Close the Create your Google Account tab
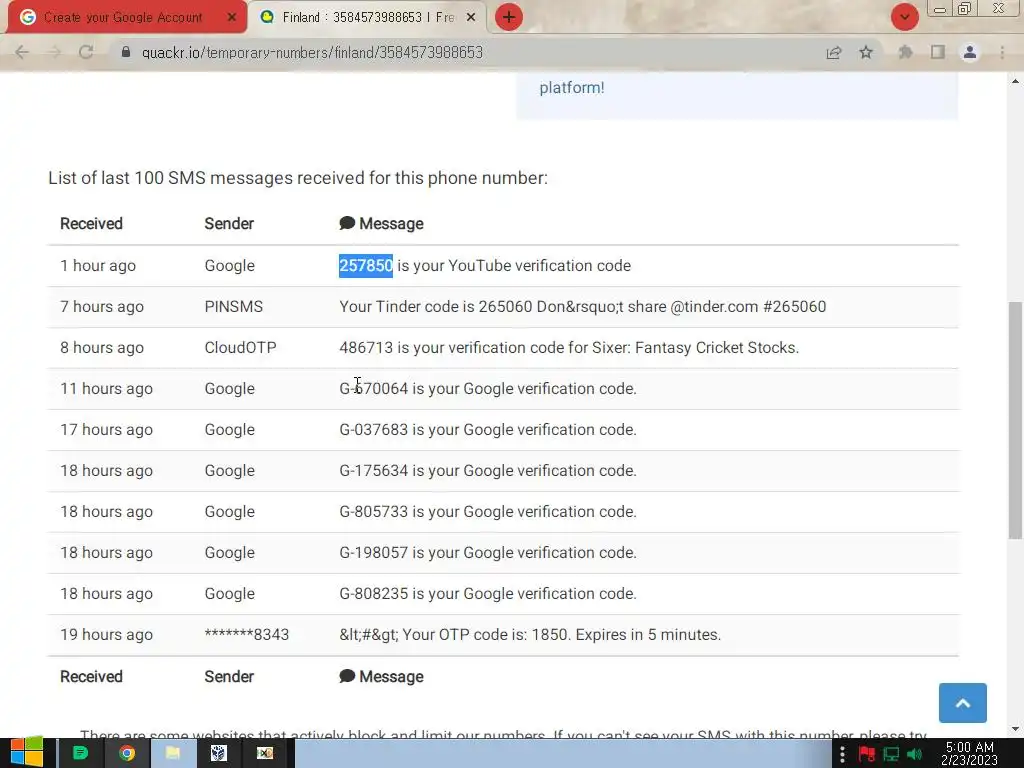The height and width of the screenshot is (768, 1024). [x=231, y=18]
